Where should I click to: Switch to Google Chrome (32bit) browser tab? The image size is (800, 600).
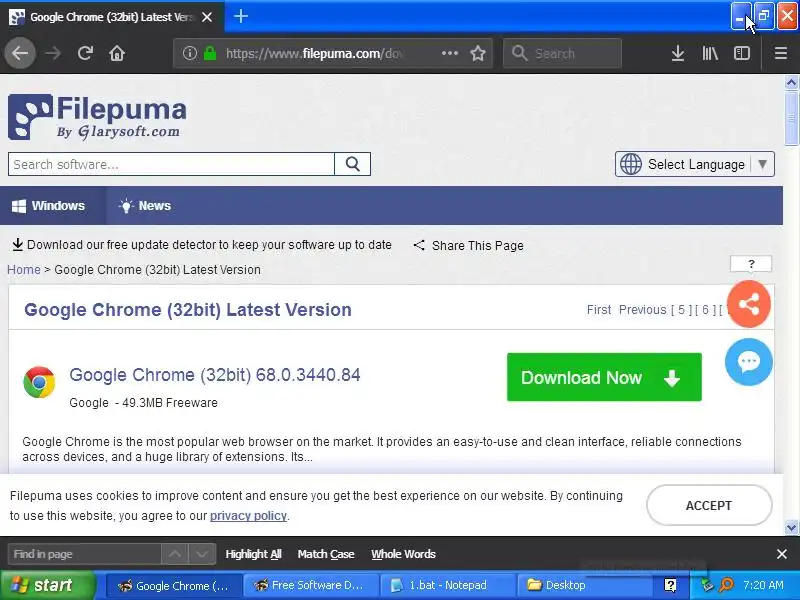pyautogui.click(x=111, y=17)
